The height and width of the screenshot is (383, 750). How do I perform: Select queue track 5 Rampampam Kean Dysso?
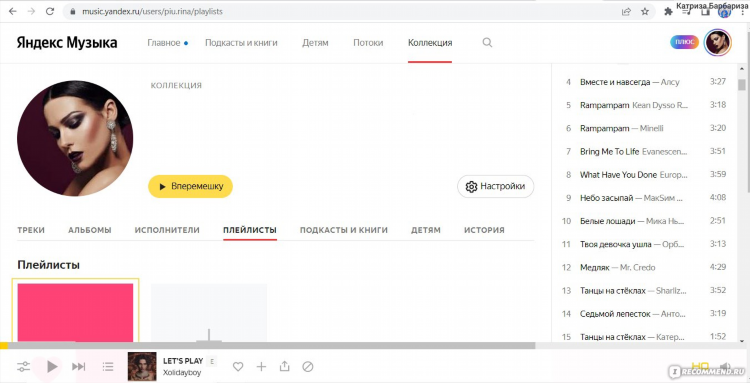click(x=644, y=105)
